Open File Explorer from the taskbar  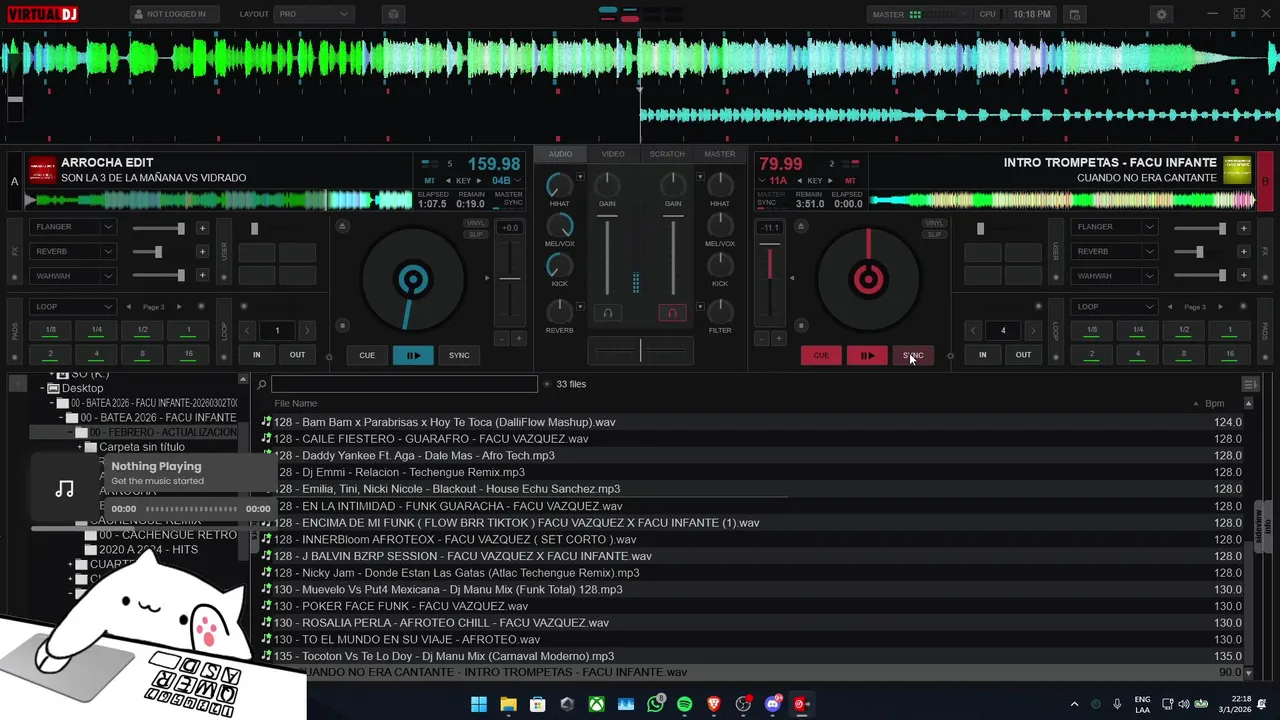tap(508, 704)
